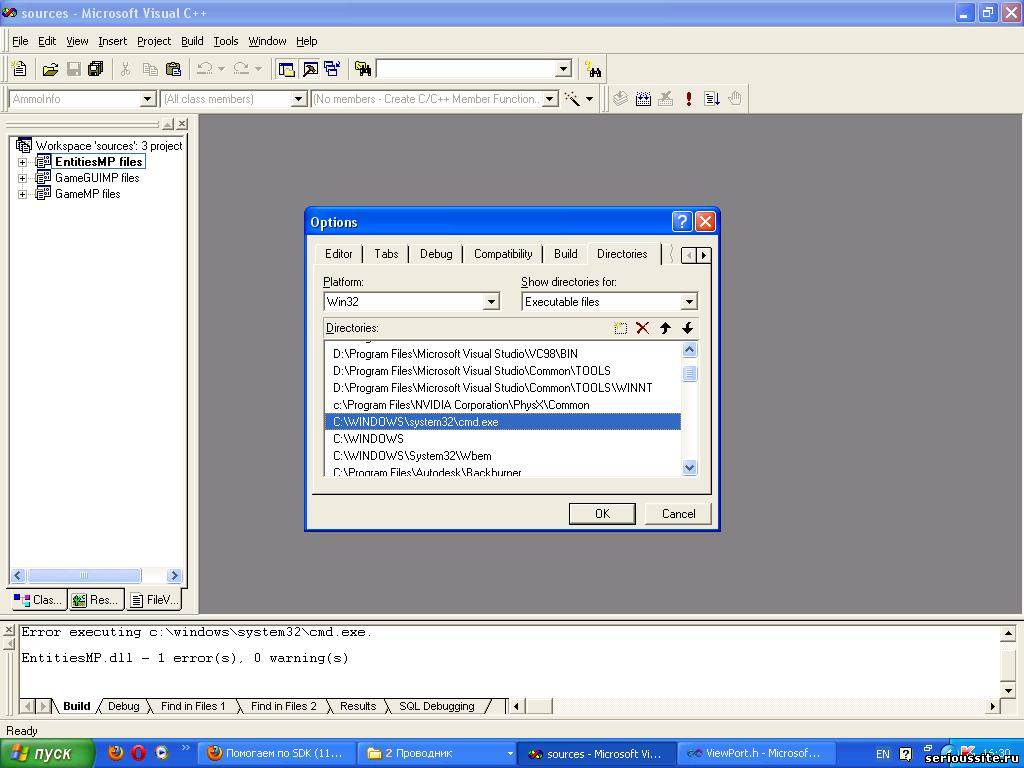Click the Cut scissors icon

[x=125, y=69]
